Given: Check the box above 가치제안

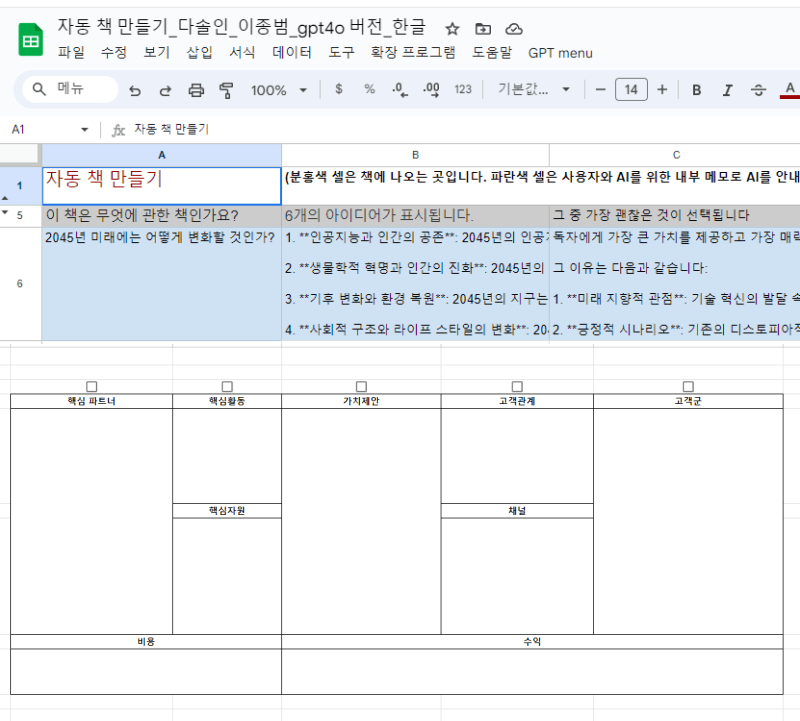Looking at the screenshot, I should click(x=361, y=386).
